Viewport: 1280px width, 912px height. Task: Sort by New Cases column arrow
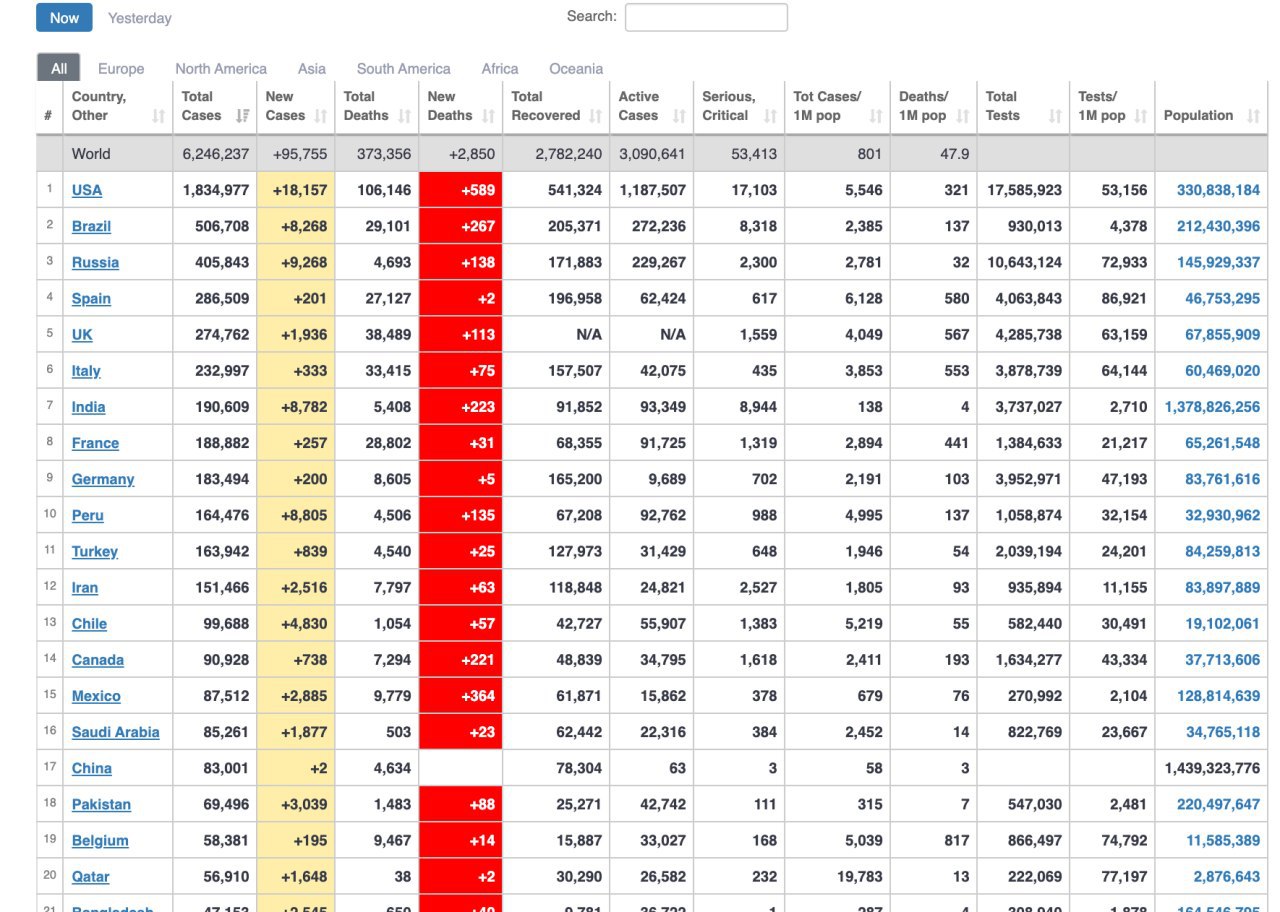(x=321, y=116)
